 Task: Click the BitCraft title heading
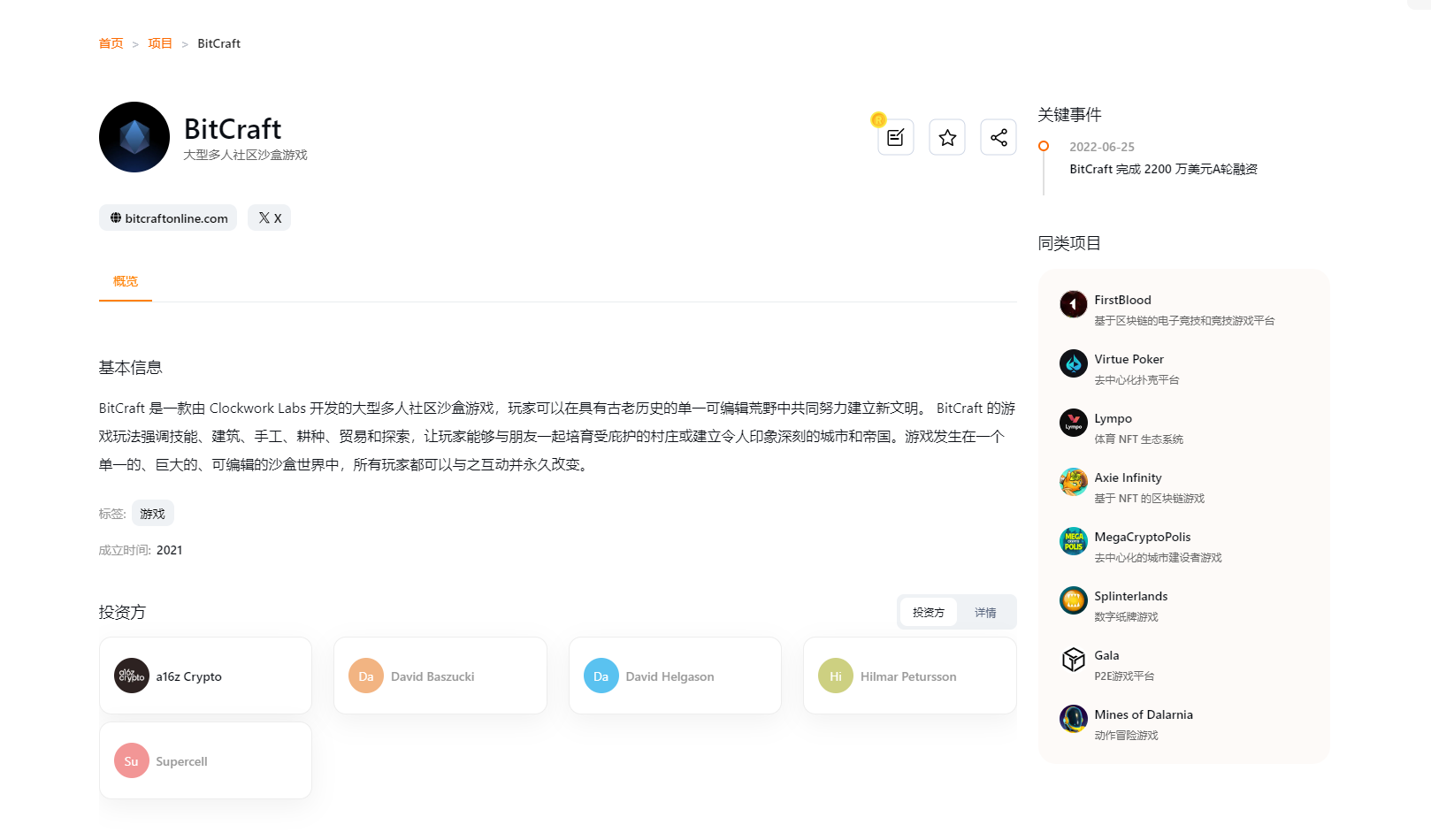coord(233,129)
